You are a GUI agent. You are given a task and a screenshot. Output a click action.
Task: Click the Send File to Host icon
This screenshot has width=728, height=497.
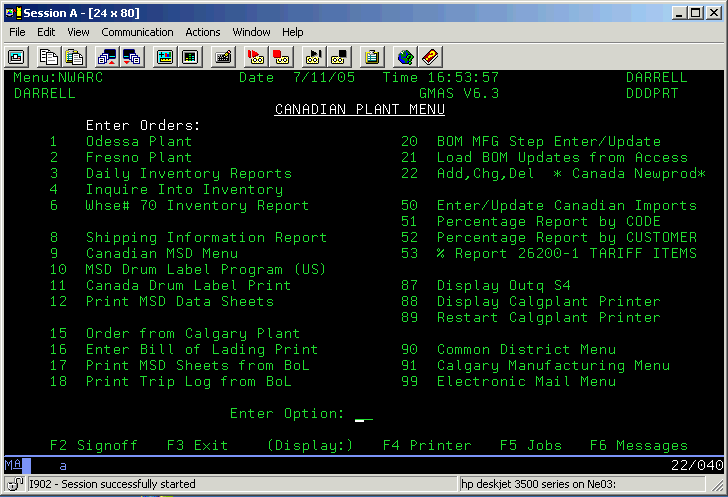pos(106,56)
